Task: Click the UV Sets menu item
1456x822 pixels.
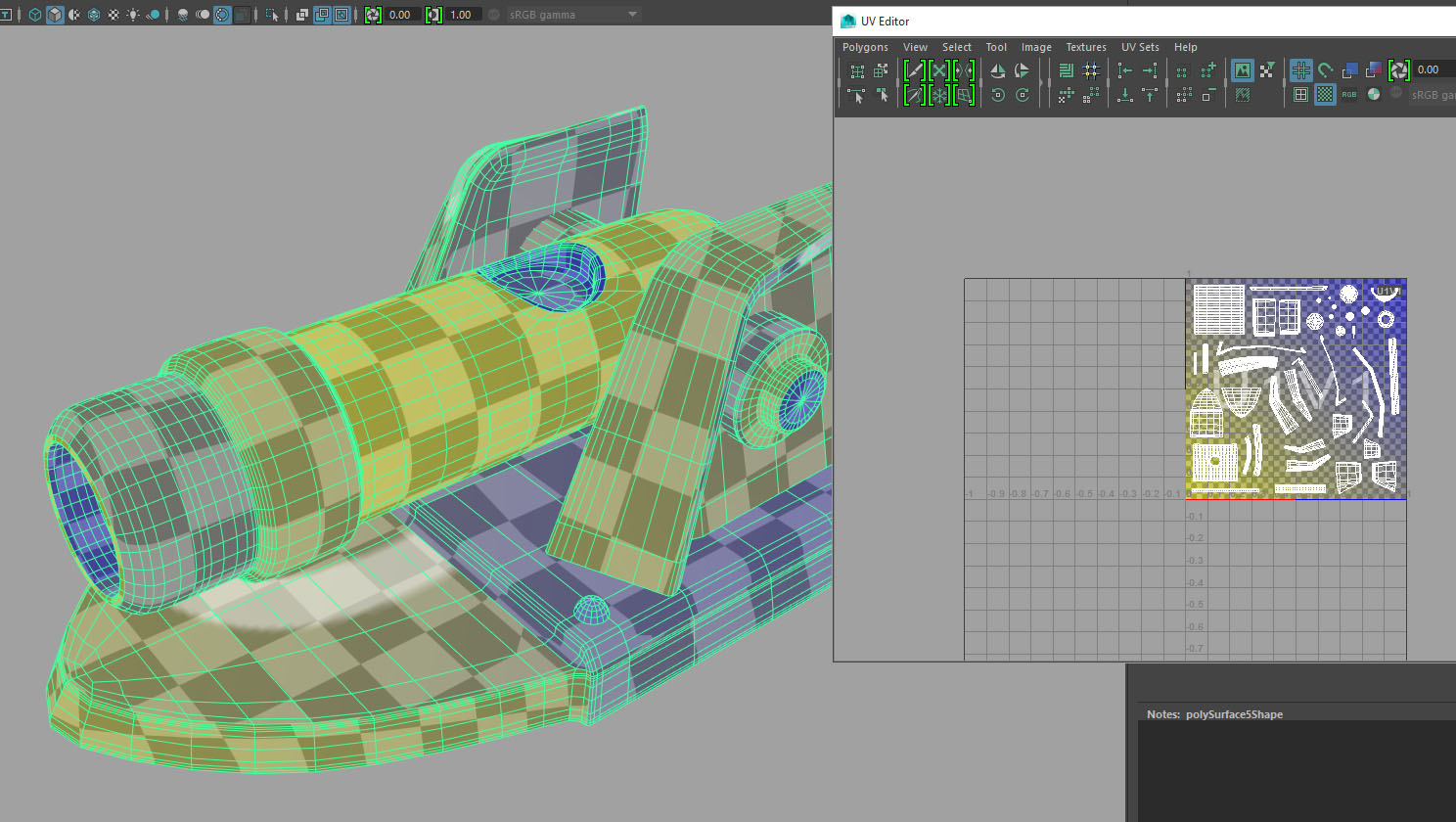Action: (x=1139, y=47)
